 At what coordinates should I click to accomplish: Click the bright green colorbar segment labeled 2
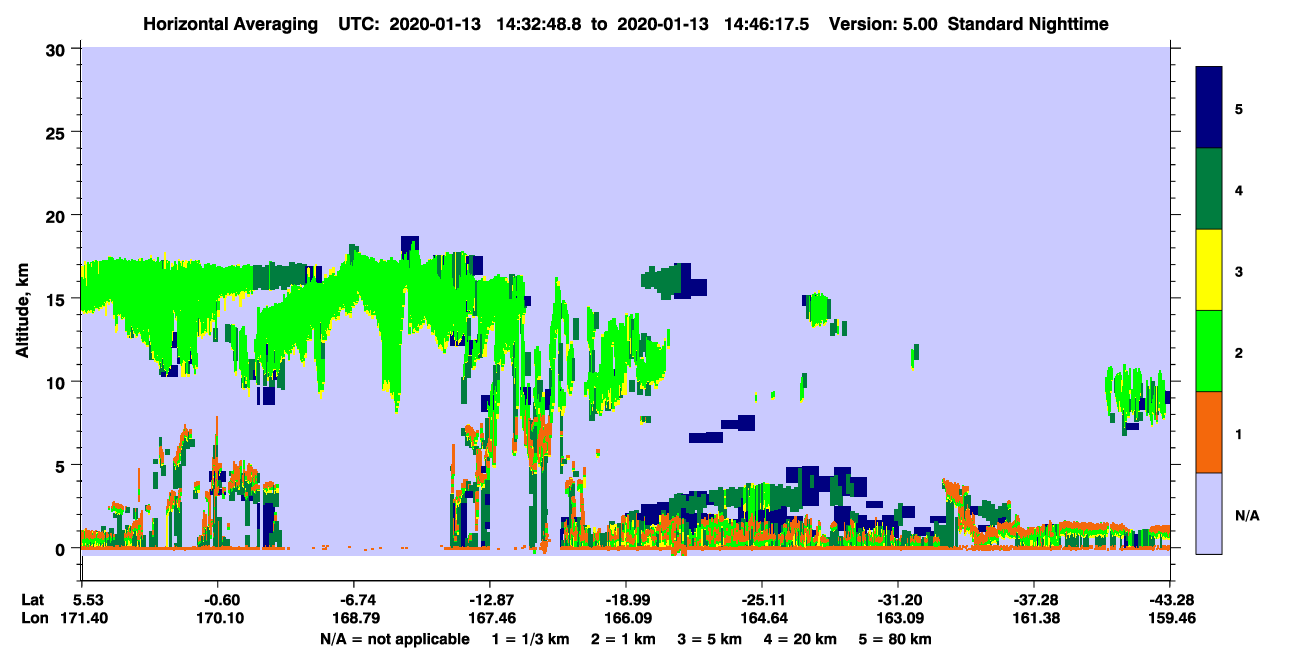[1209, 351]
